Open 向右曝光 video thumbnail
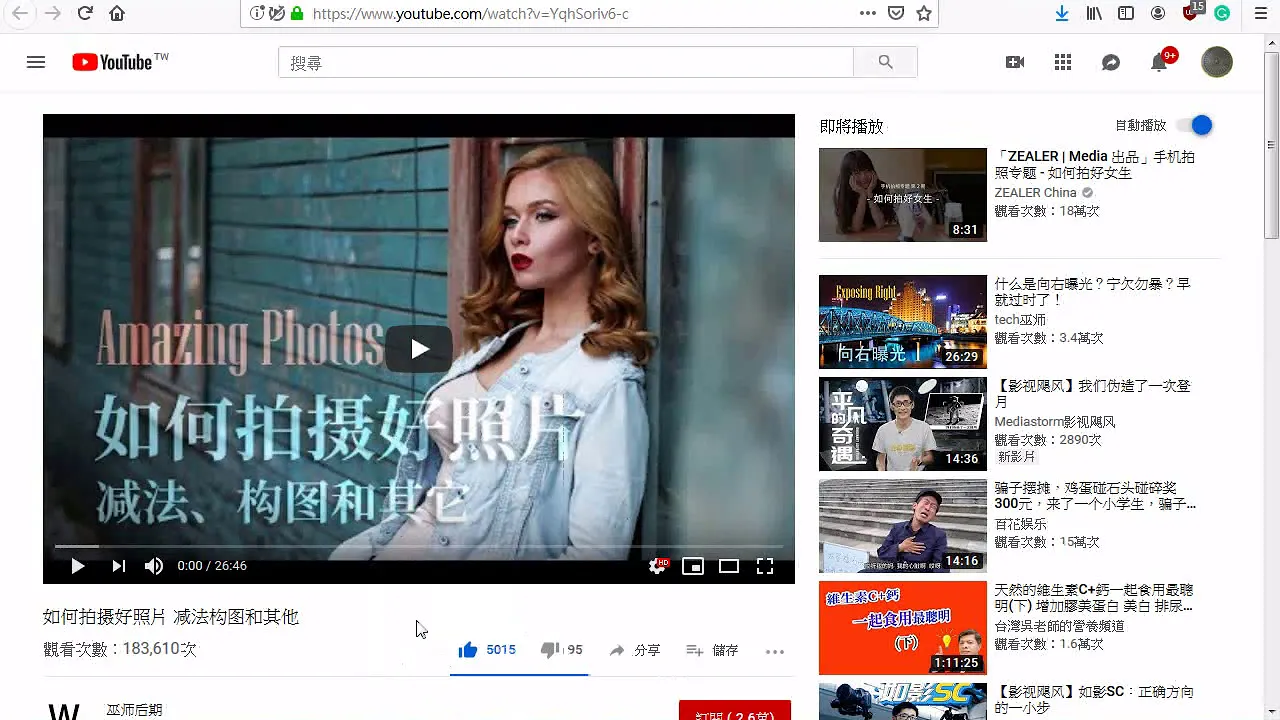This screenshot has height=720, width=1280. pos(903,322)
